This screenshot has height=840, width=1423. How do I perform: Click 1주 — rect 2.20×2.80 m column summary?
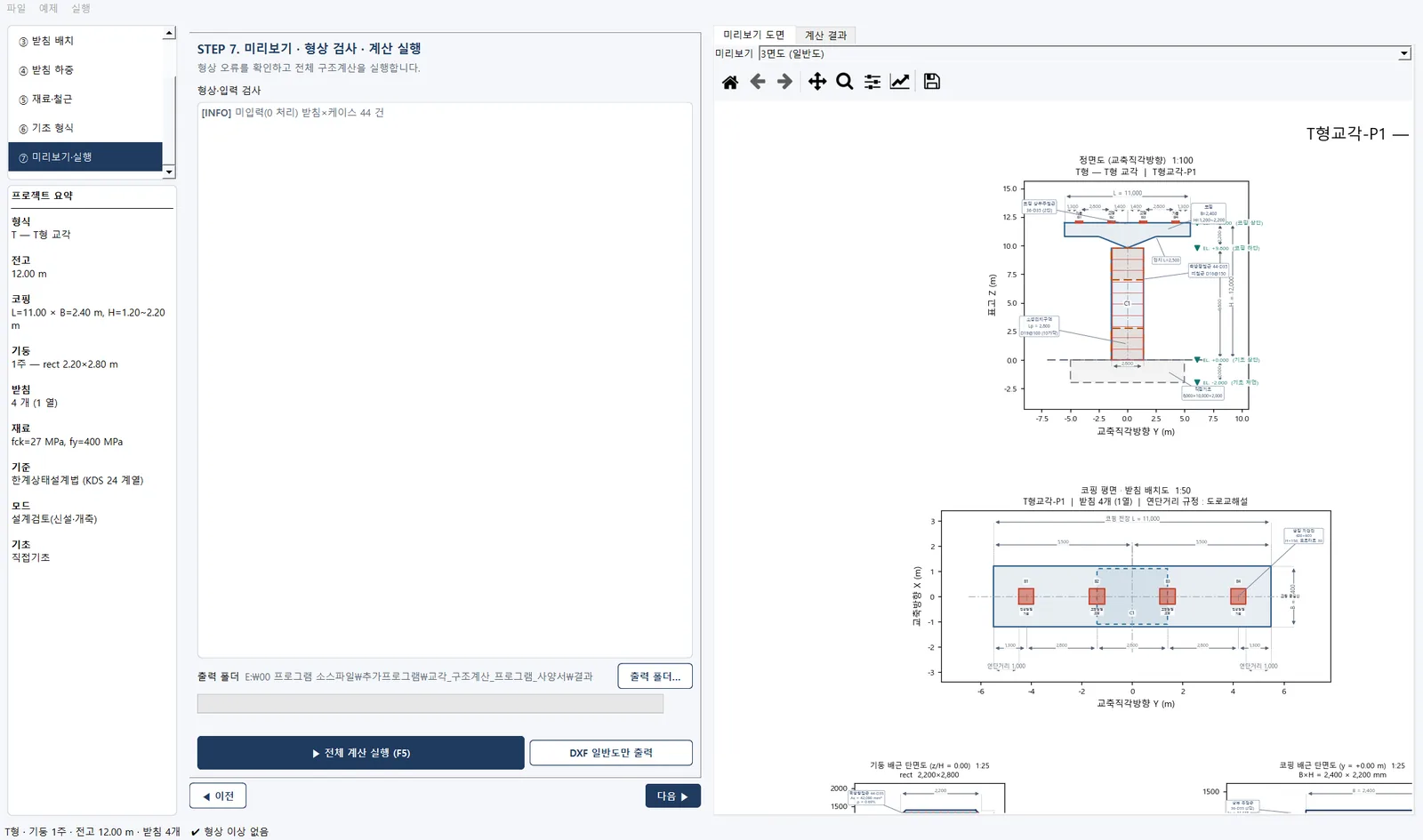64,364
